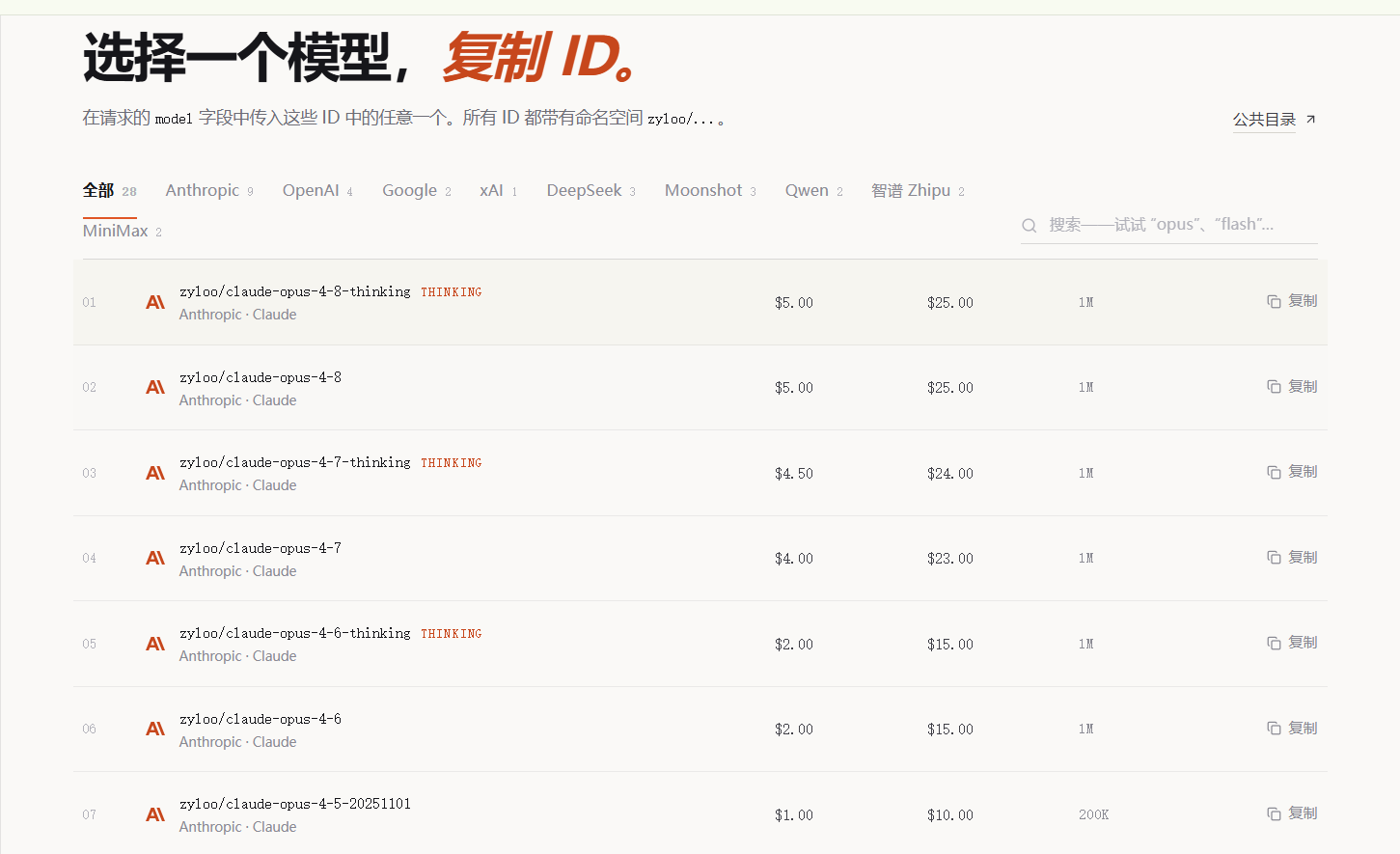Click the Anthropic logo beside zyloo/claude-opus-4-8
The height and width of the screenshot is (854, 1400).
click(155, 387)
